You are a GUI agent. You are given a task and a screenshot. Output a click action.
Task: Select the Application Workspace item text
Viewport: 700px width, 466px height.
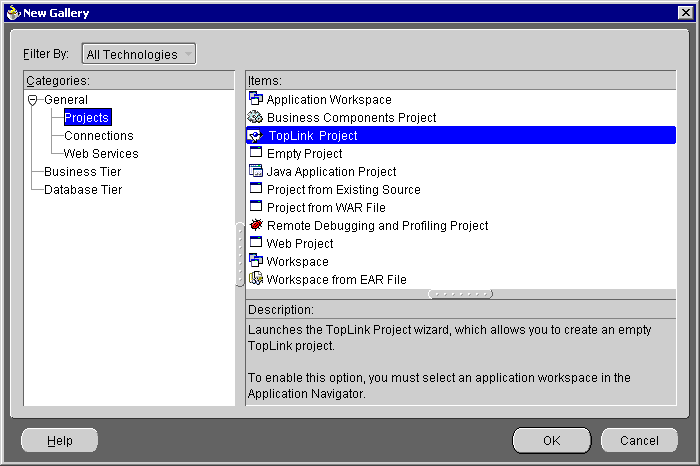[329, 100]
